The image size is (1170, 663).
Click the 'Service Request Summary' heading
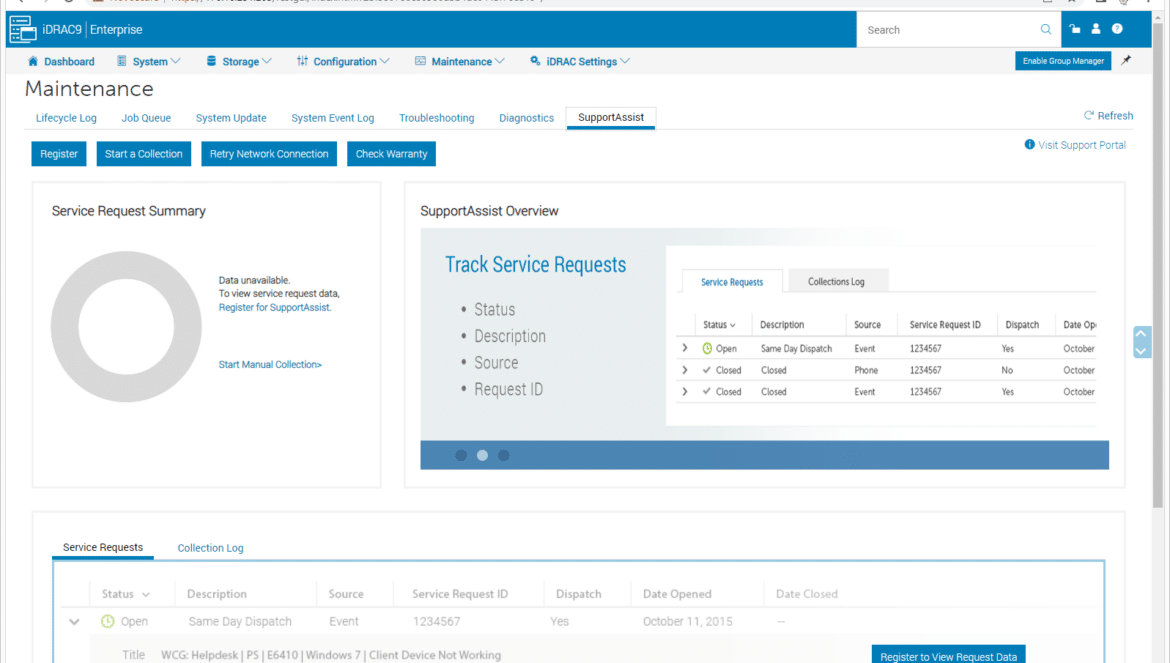[128, 211]
